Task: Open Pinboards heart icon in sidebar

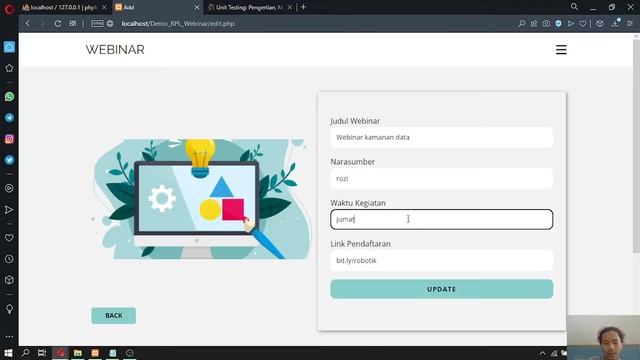Action: click(9, 238)
